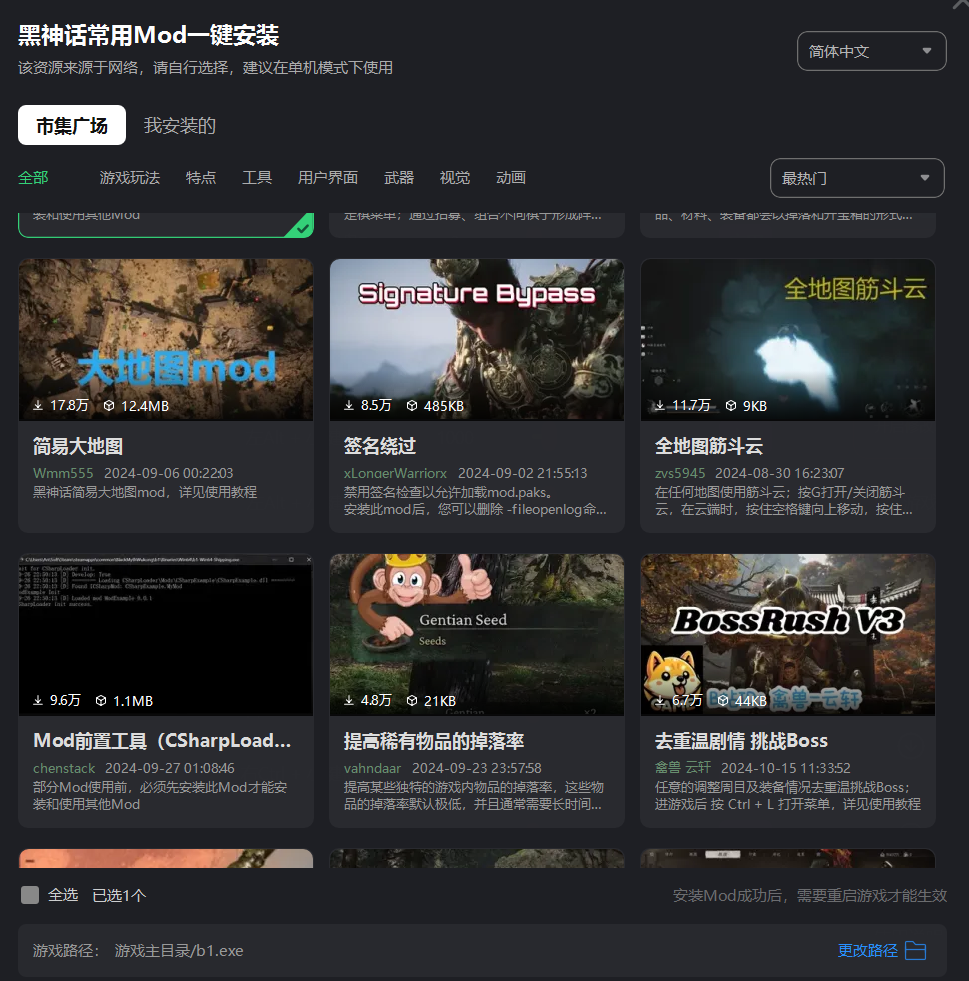Viewport: 969px width, 981px height.
Task: Switch to the 我安装的 tab
Action: click(180, 126)
